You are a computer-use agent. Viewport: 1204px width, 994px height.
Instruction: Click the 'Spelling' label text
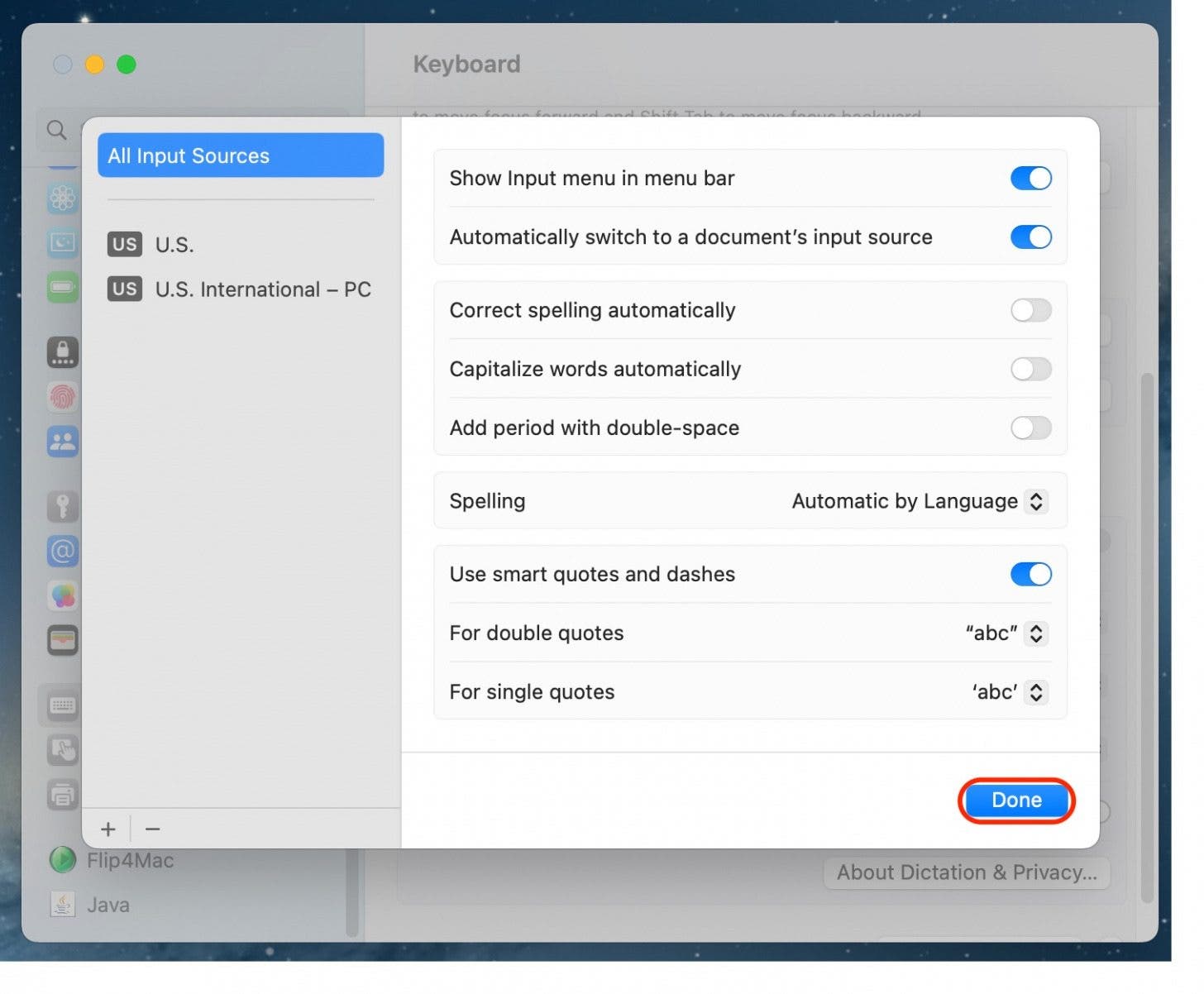(487, 501)
